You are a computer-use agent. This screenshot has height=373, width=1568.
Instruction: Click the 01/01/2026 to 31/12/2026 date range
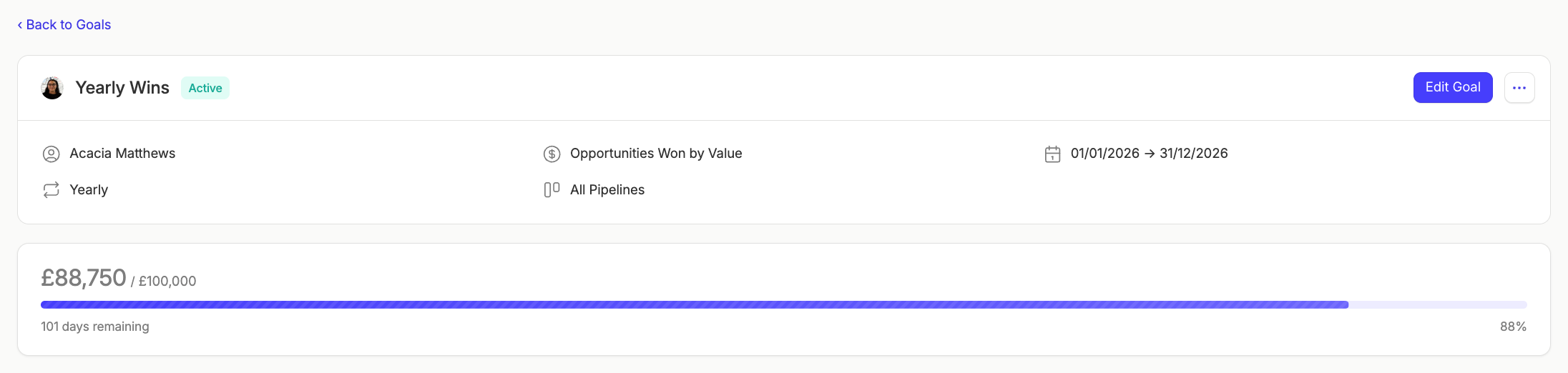tap(1149, 154)
